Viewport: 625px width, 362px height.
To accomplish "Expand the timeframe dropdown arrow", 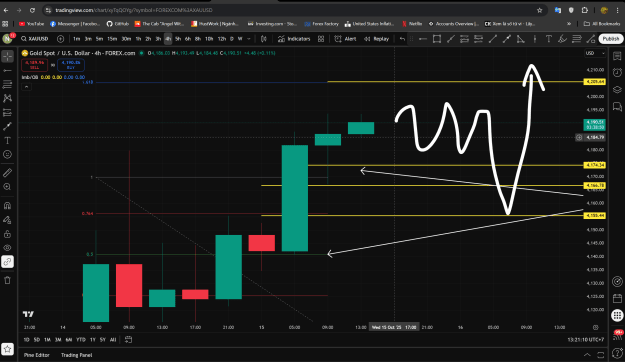I will pyautogui.click(x=249, y=39).
